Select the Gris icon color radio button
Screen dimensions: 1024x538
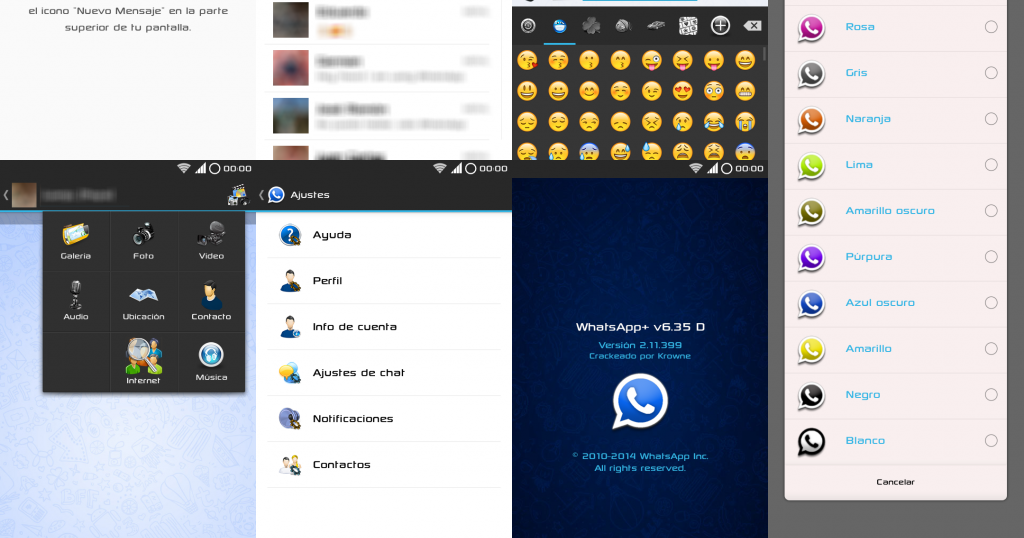tap(991, 72)
